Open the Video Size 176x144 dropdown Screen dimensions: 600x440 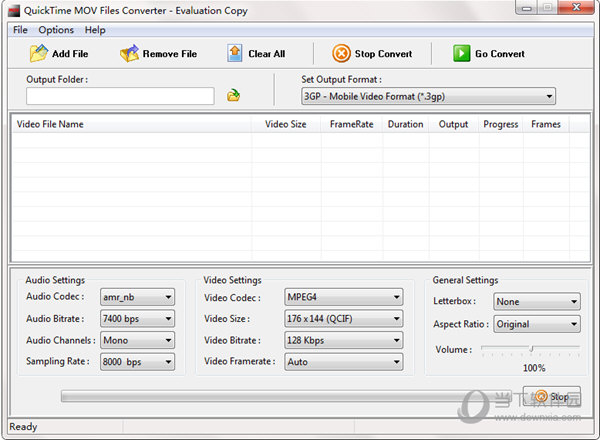click(x=344, y=319)
